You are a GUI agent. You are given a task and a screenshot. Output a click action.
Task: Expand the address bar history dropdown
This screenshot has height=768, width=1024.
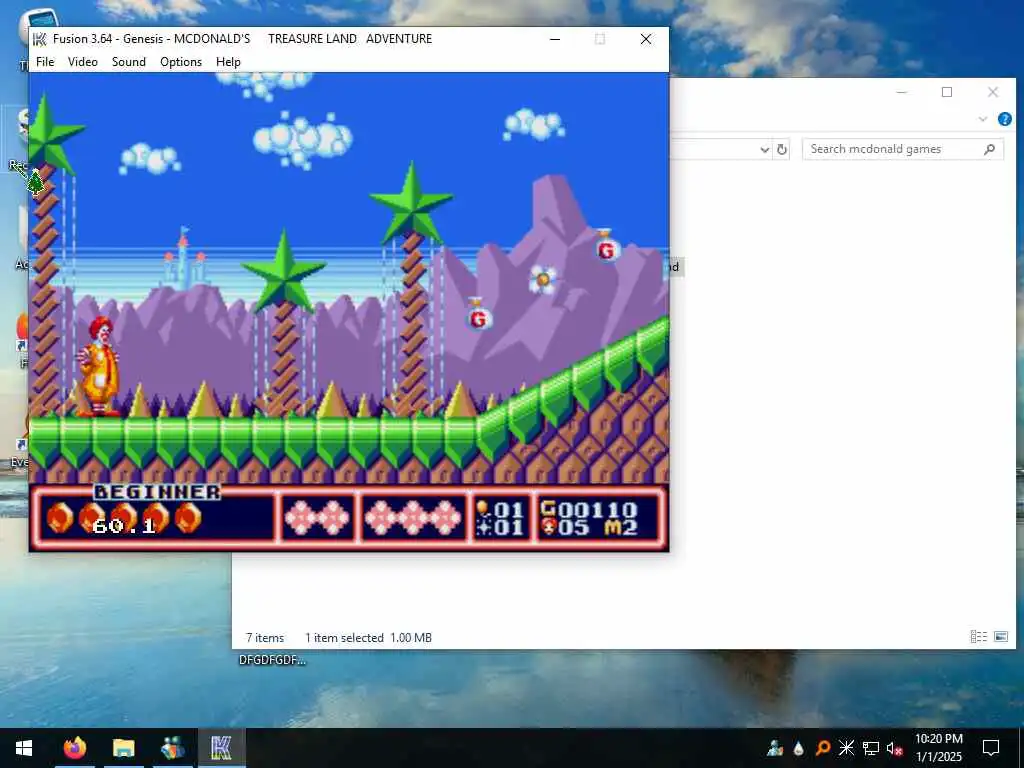(x=765, y=150)
